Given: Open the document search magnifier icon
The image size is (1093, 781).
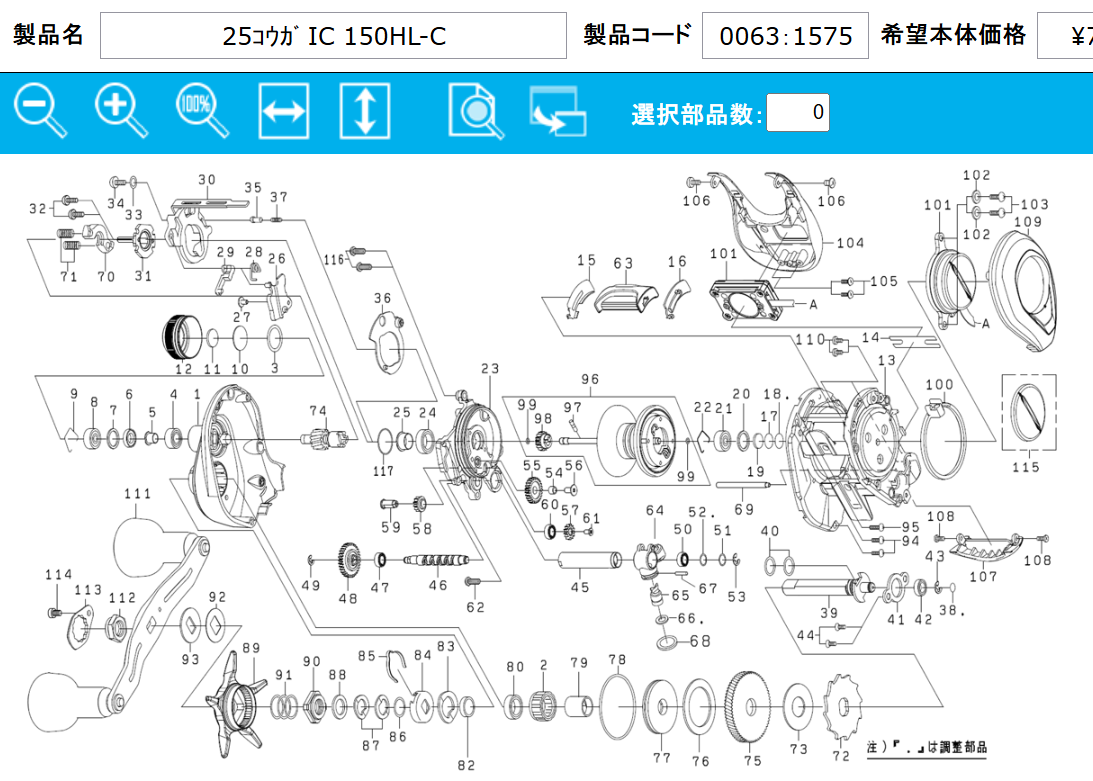Looking at the screenshot, I should click(476, 111).
